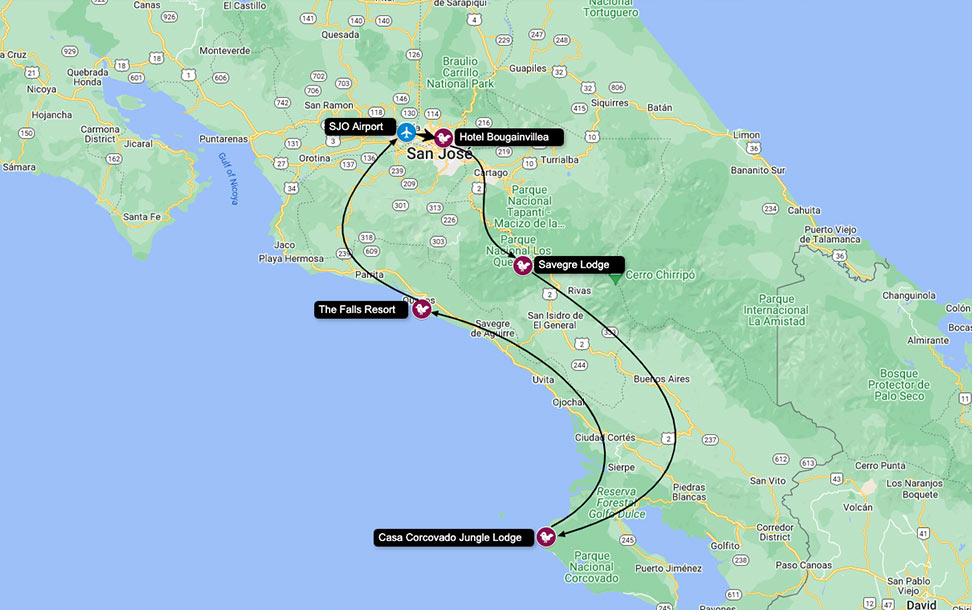
Task: Select the route 303 road shield
Action: coord(438,241)
